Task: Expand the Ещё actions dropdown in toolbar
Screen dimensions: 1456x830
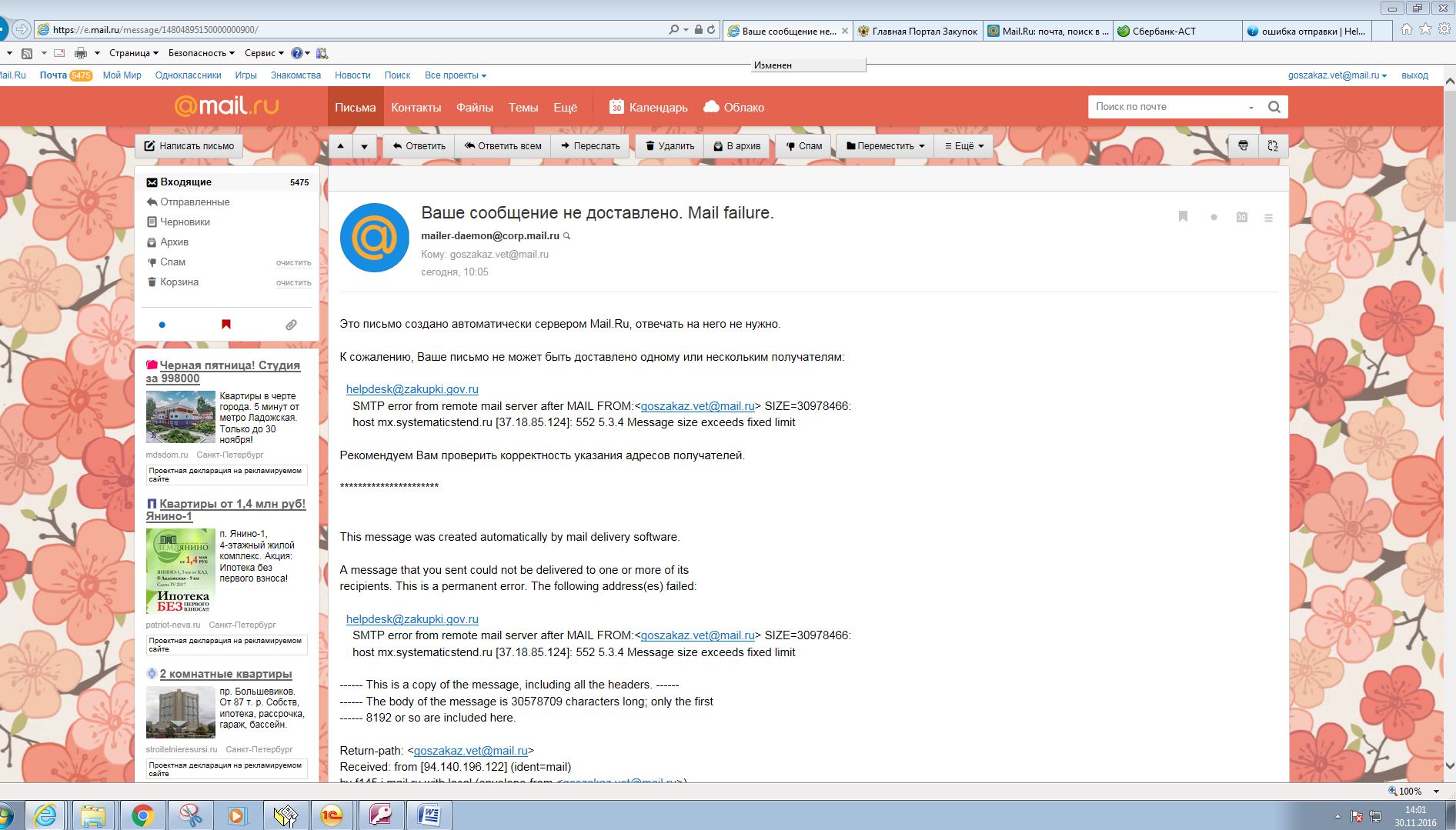Action: tap(964, 145)
